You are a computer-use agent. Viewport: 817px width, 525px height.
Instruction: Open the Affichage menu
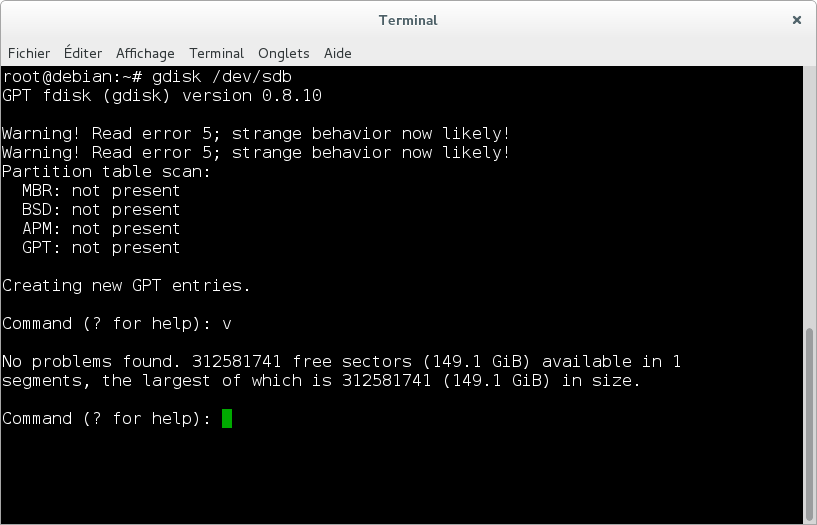[145, 53]
